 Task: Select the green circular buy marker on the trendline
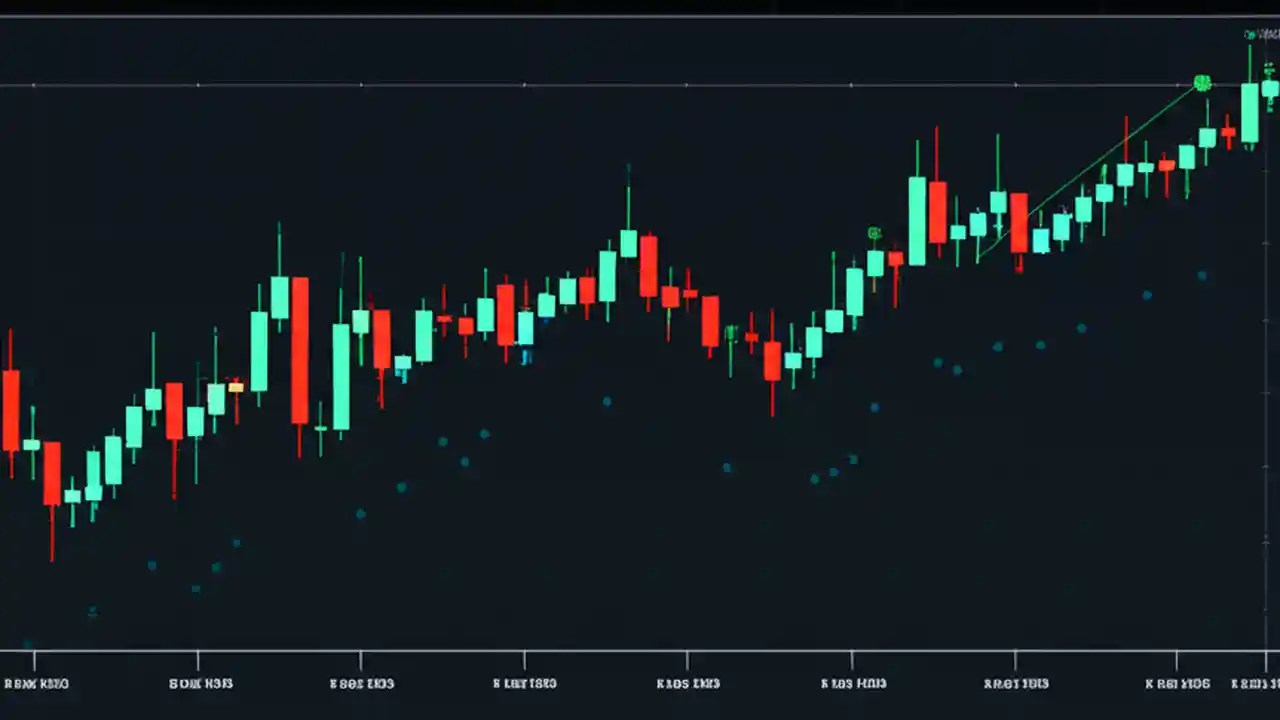click(x=1202, y=84)
